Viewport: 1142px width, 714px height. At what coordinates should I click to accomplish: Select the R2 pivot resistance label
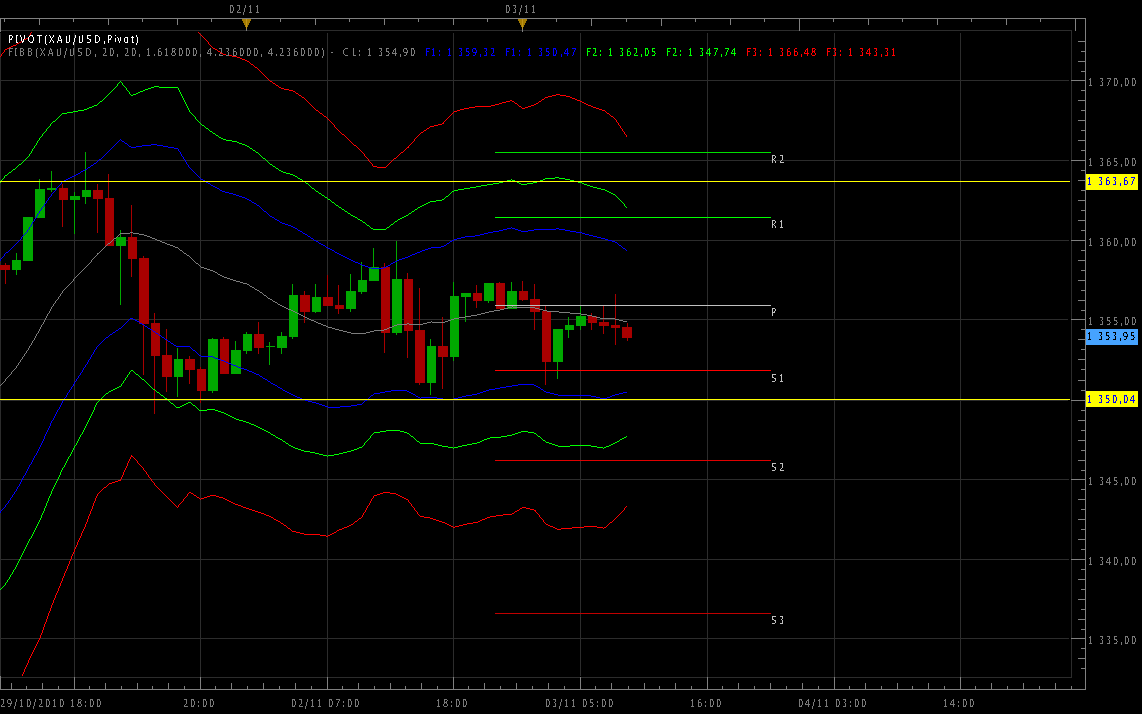777,160
